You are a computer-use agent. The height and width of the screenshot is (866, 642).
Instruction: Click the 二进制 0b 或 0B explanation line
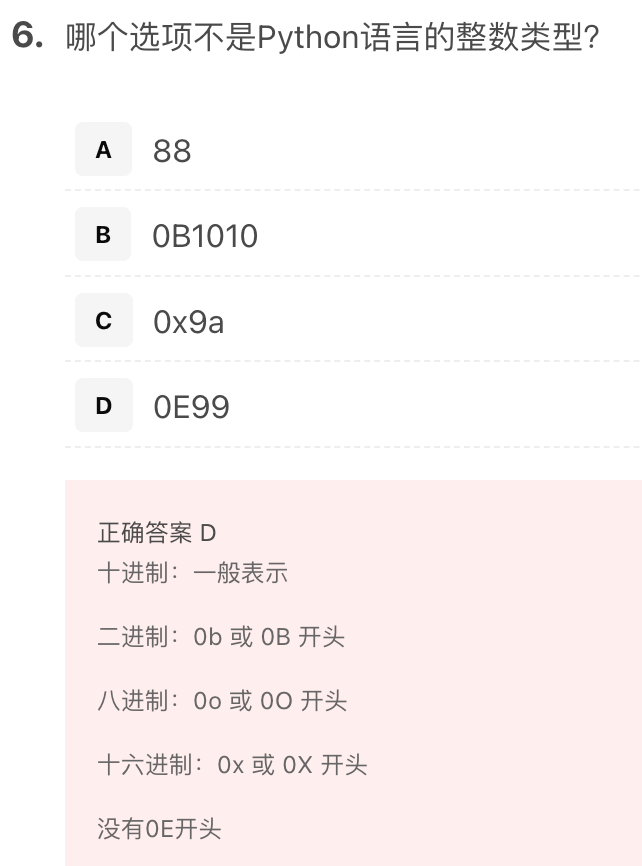(x=220, y=637)
